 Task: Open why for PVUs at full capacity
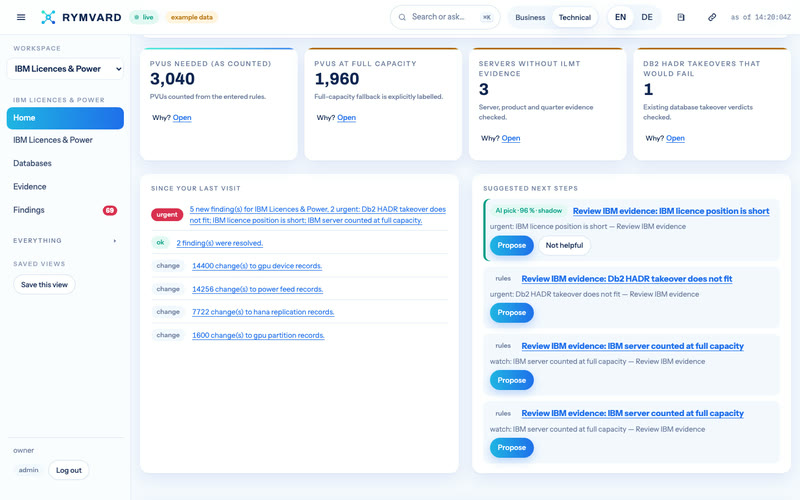pos(346,118)
